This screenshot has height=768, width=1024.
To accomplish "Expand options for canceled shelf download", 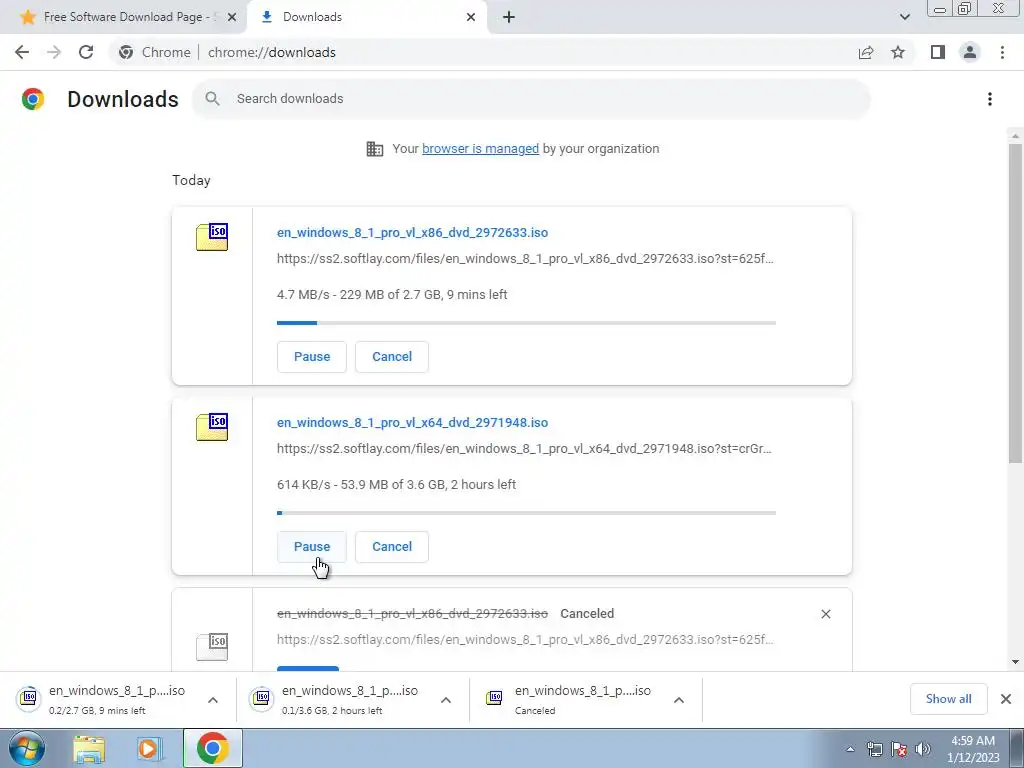I will [x=679, y=700].
